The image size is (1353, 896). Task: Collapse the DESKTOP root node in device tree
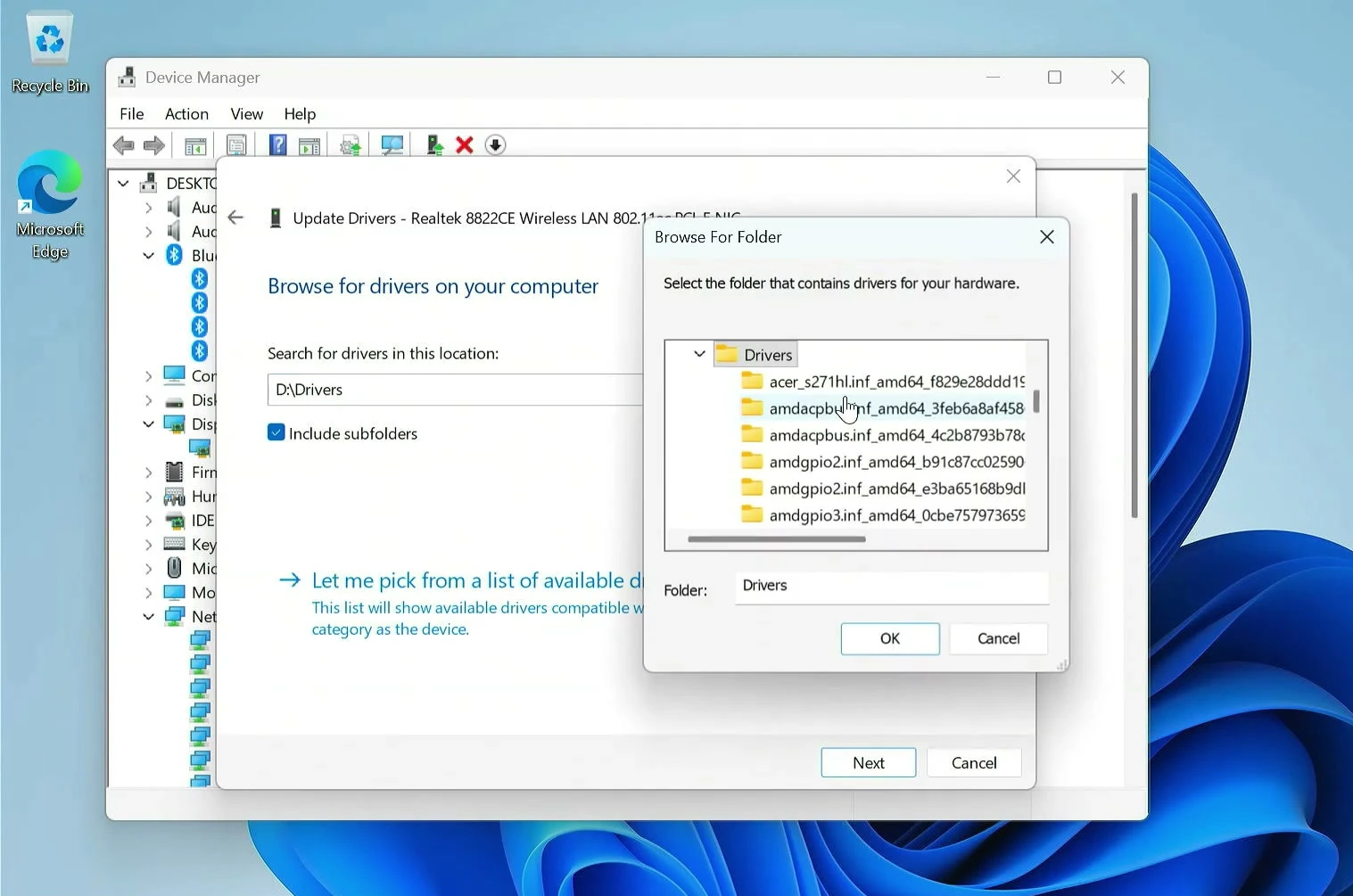point(123,184)
